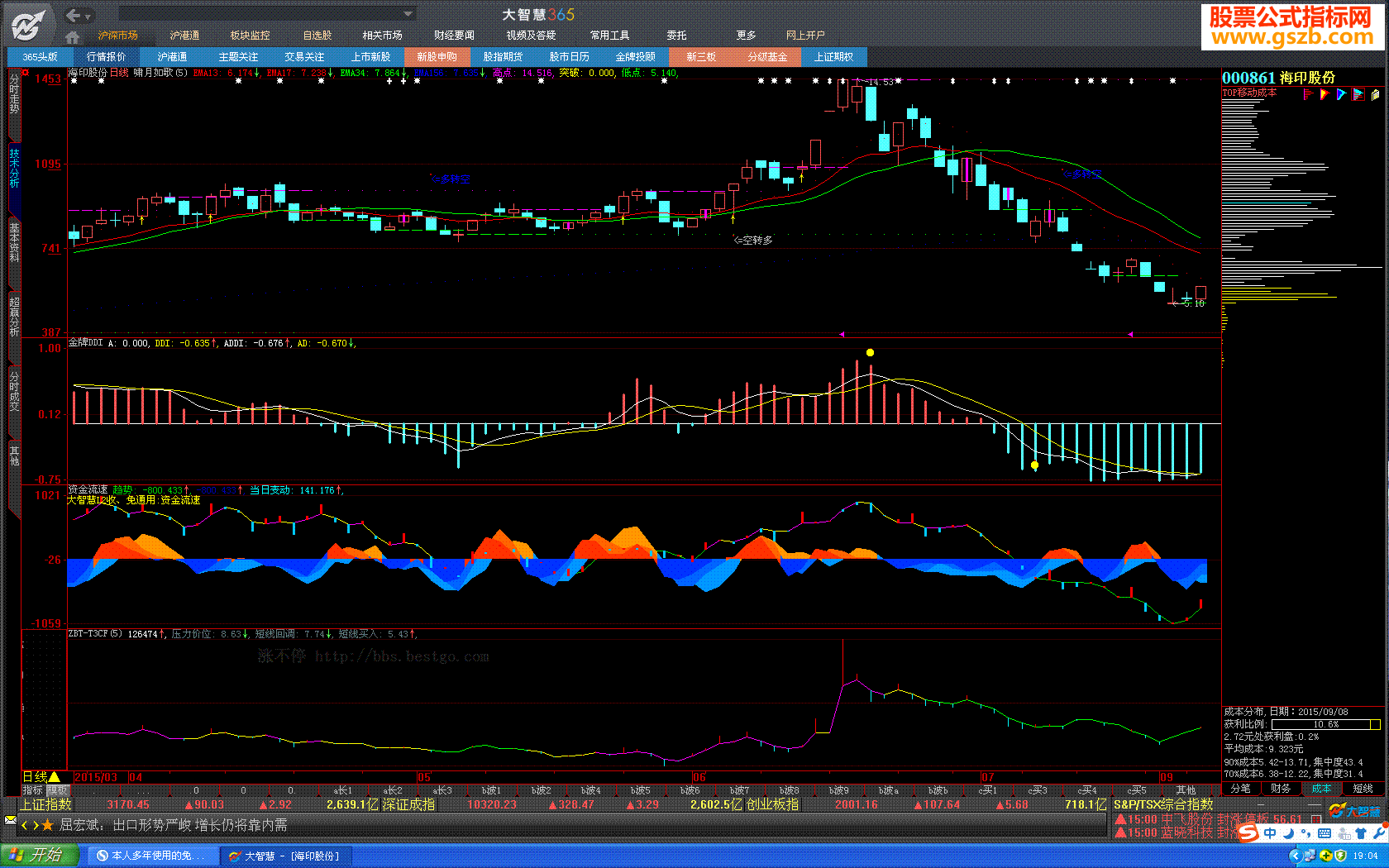The height and width of the screenshot is (868, 1389).
Task: Open the address bar dropdown arrow
Action: pyautogui.click(x=408, y=14)
